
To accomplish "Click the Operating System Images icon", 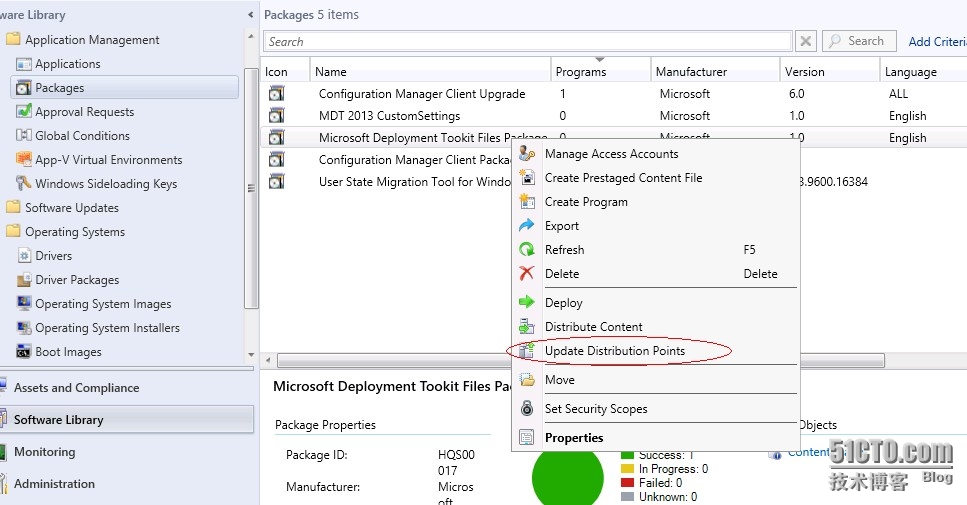I will [x=23, y=303].
